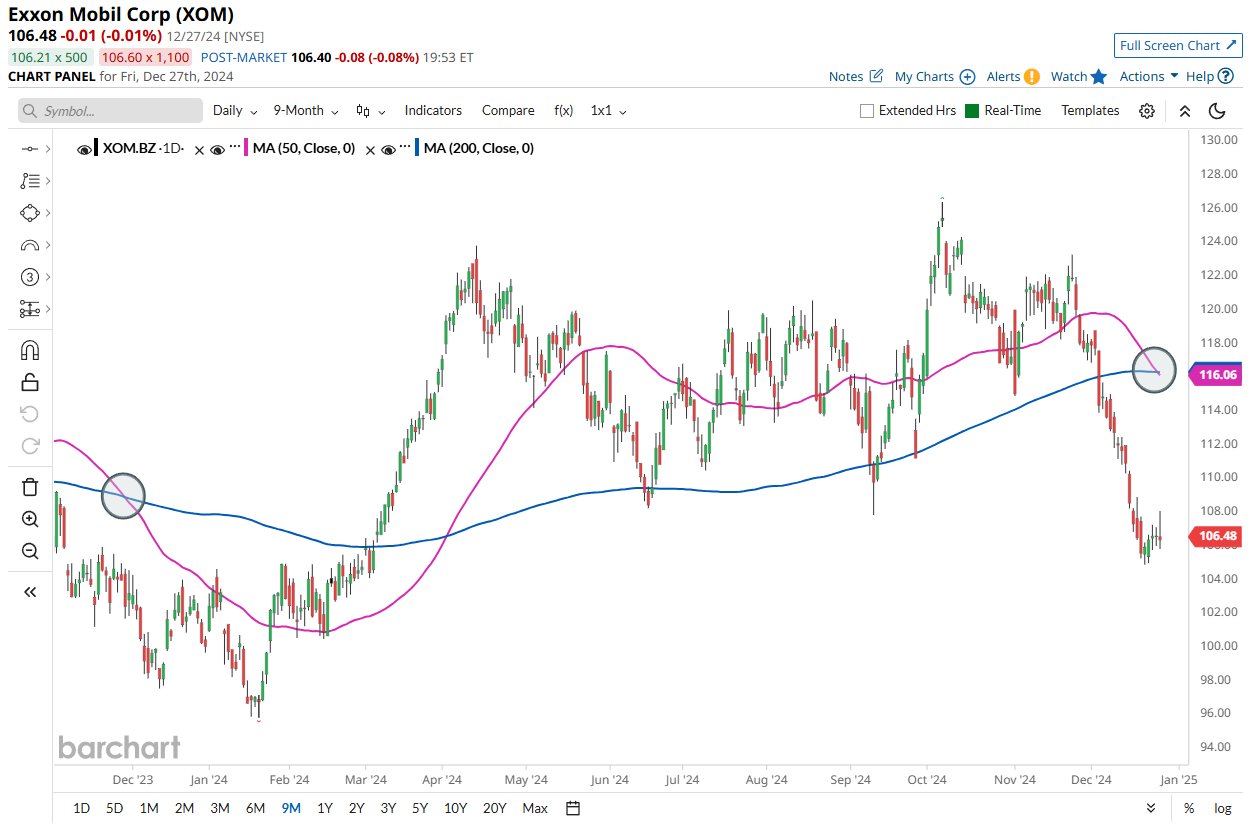Image resolution: width=1255 pixels, height=833 pixels.
Task: Open chart settings gear icon
Action: click(x=1147, y=111)
